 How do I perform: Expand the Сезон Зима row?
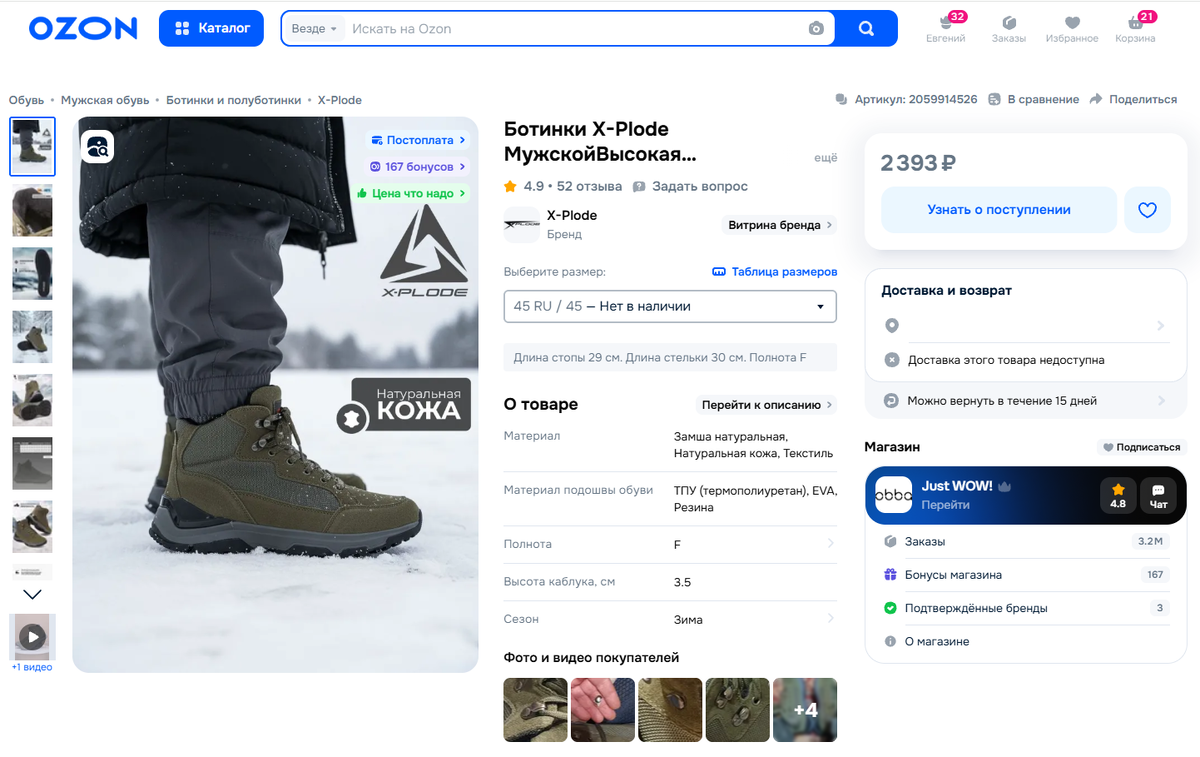(670, 619)
